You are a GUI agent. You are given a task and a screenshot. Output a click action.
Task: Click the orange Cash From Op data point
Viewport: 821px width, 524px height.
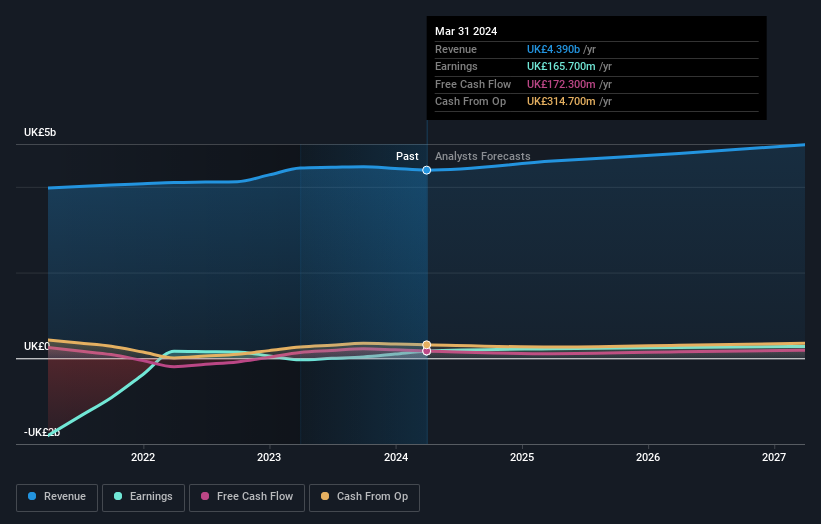pyautogui.click(x=427, y=344)
